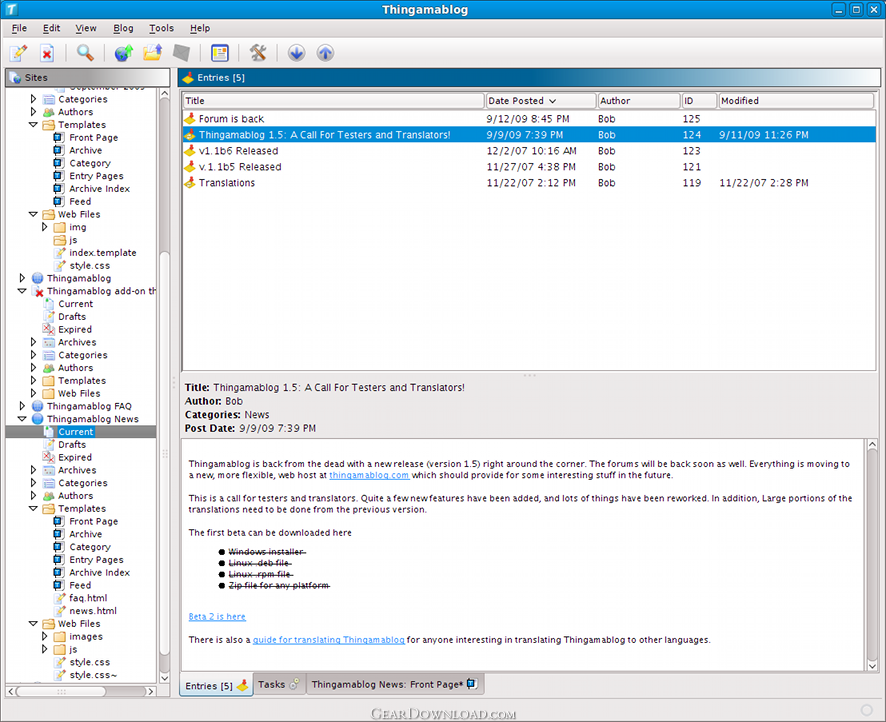
Task: Click the news.html file icon
Action: (60, 611)
